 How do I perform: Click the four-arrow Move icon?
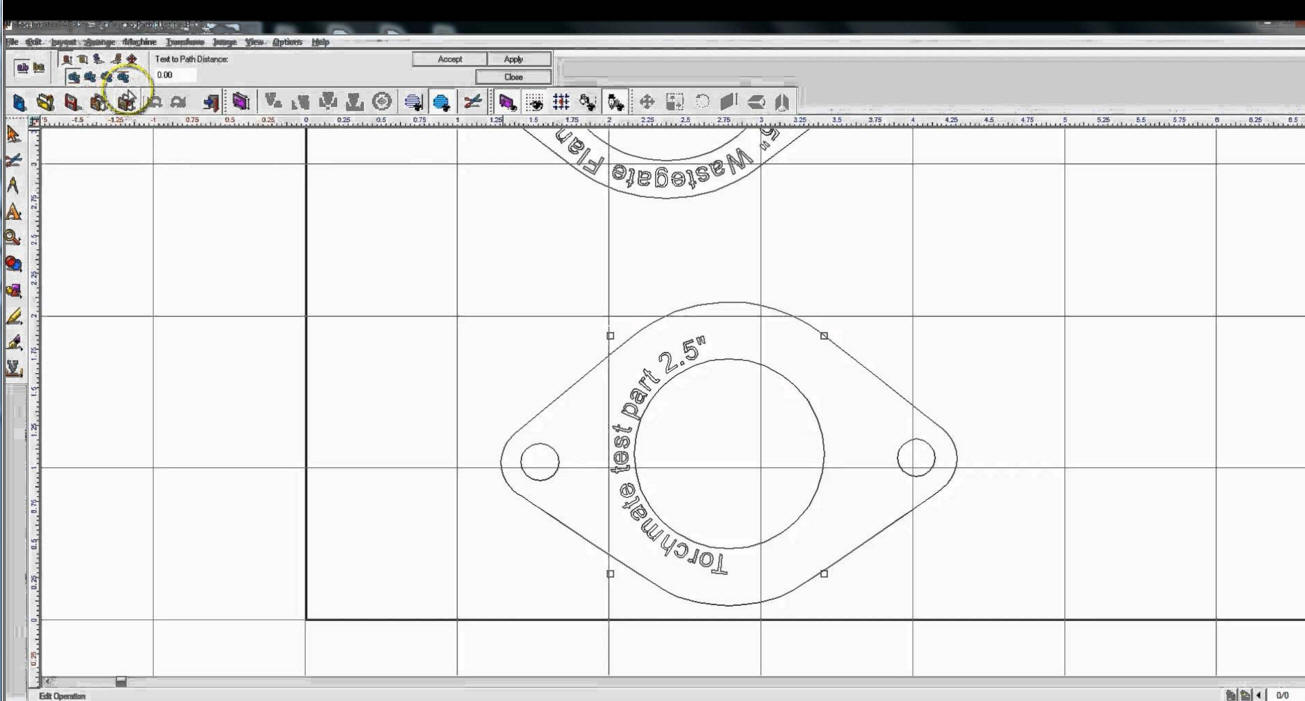coord(647,102)
